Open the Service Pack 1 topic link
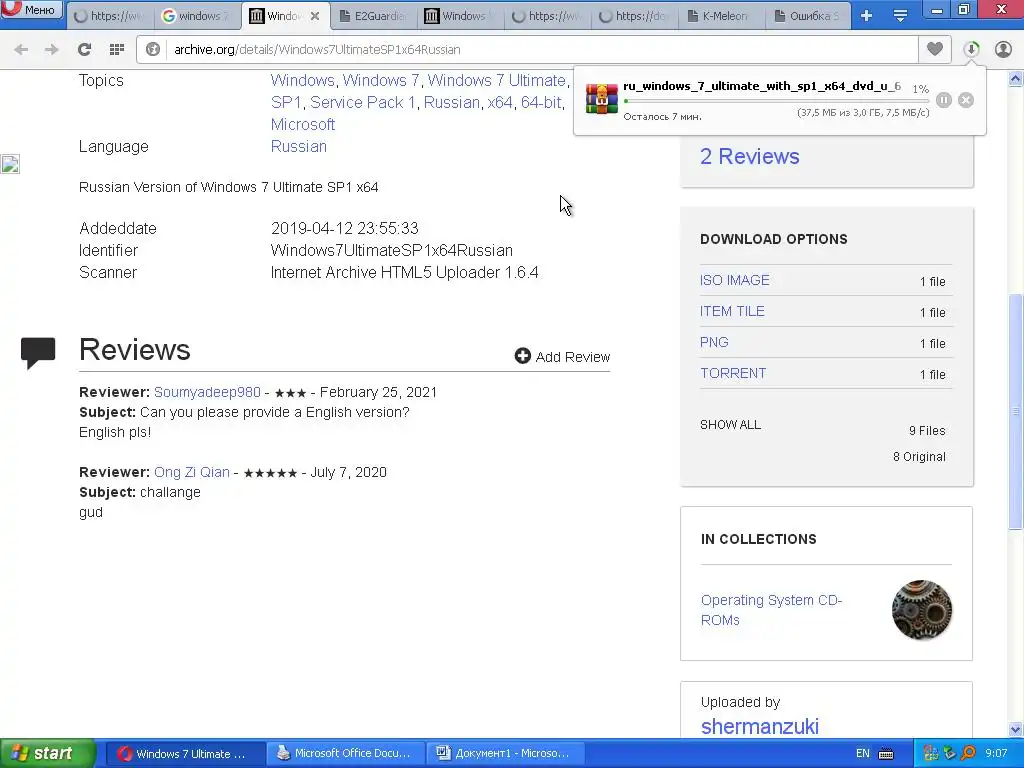The width and height of the screenshot is (1024, 768). [x=362, y=103]
